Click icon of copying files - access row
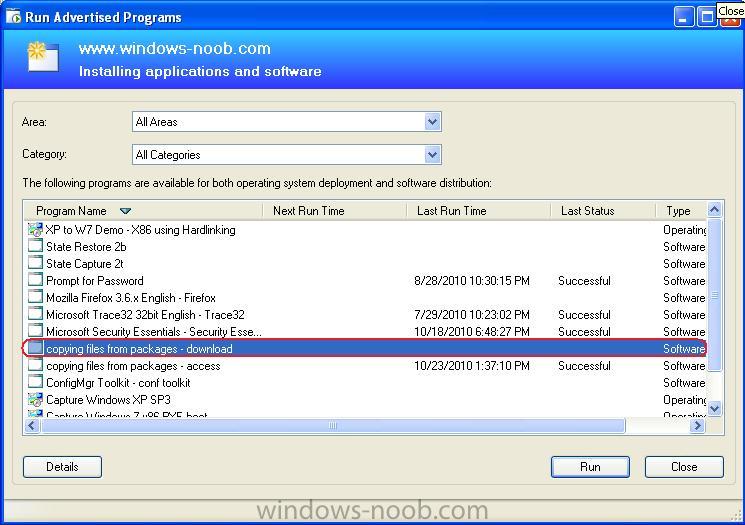Image resolution: width=745 pixels, height=525 pixels. coord(35,365)
